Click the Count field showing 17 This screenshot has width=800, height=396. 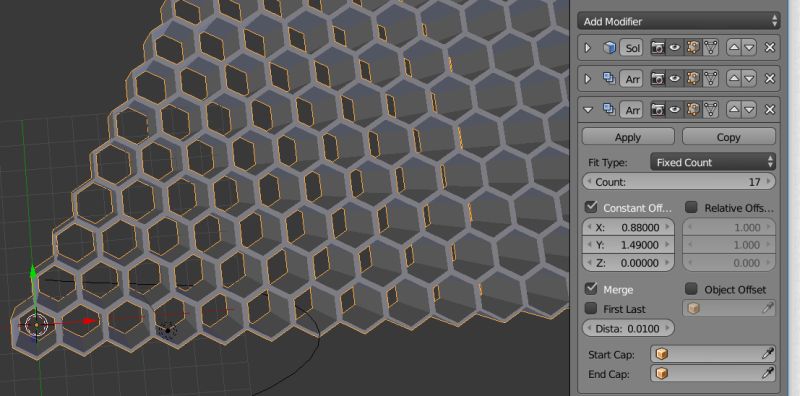(679, 182)
